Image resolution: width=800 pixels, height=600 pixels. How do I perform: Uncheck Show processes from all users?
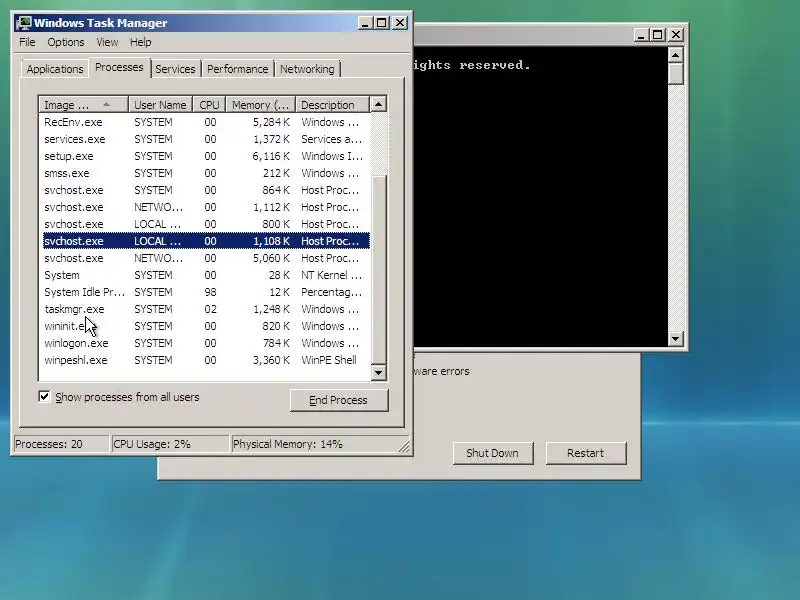pos(44,397)
